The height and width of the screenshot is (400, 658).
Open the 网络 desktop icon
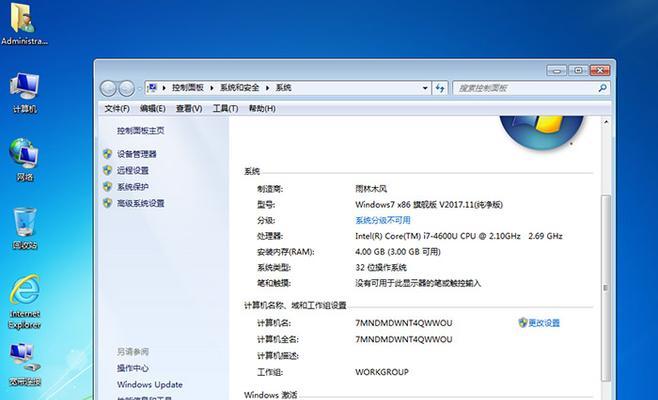pyautogui.click(x=25, y=159)
